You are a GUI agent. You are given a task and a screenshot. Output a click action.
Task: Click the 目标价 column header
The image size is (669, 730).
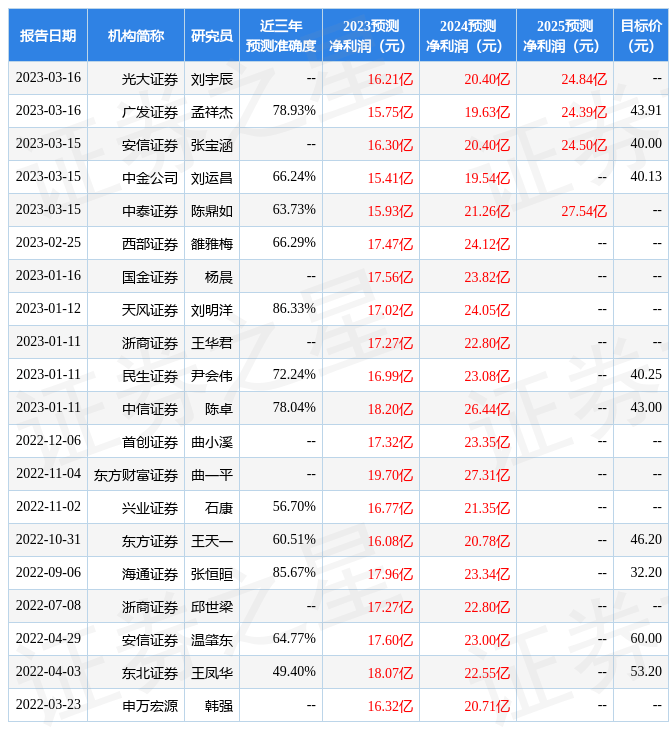640,36
